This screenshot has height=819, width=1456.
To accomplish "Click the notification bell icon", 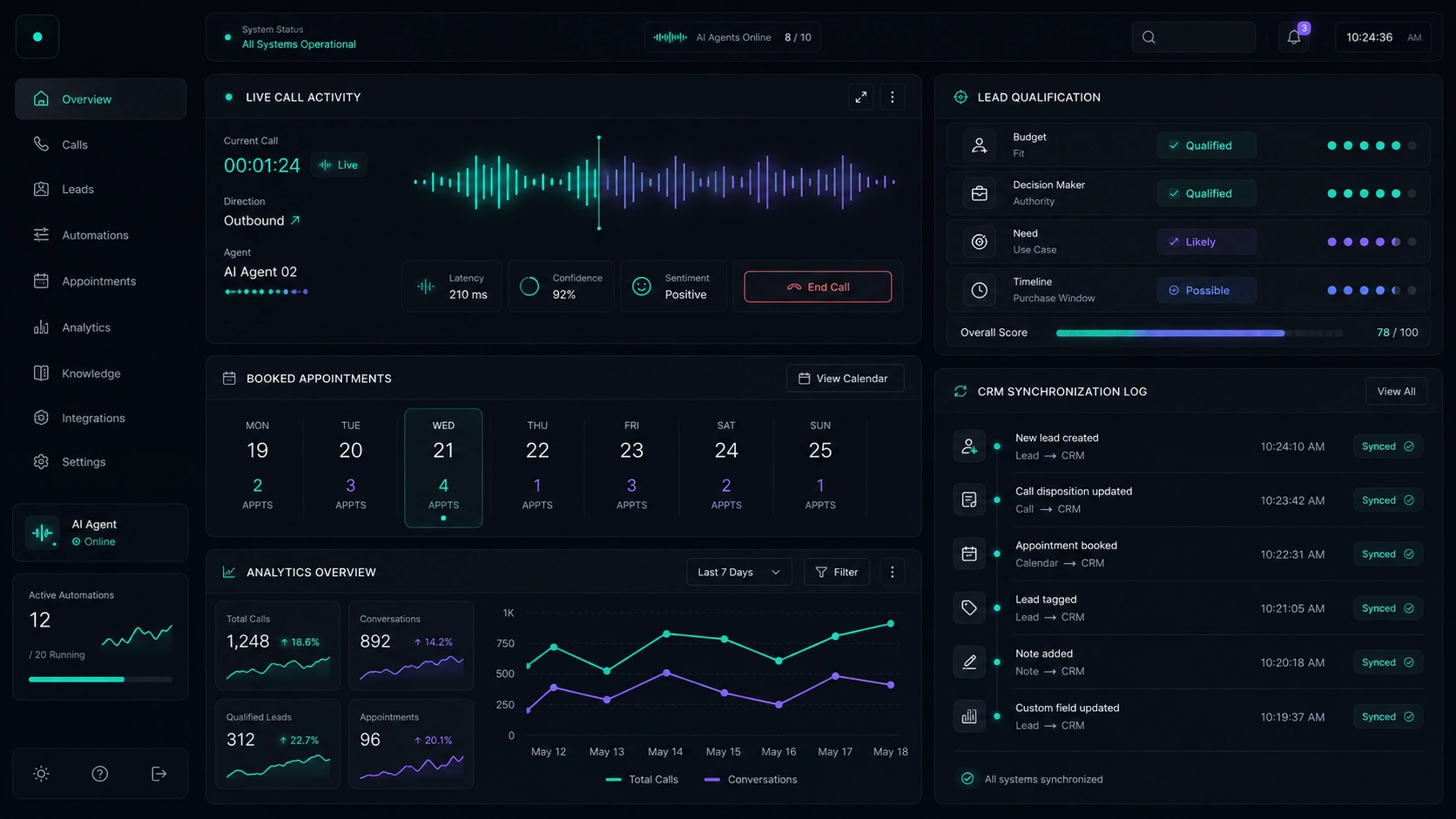I will [1294, 37].
